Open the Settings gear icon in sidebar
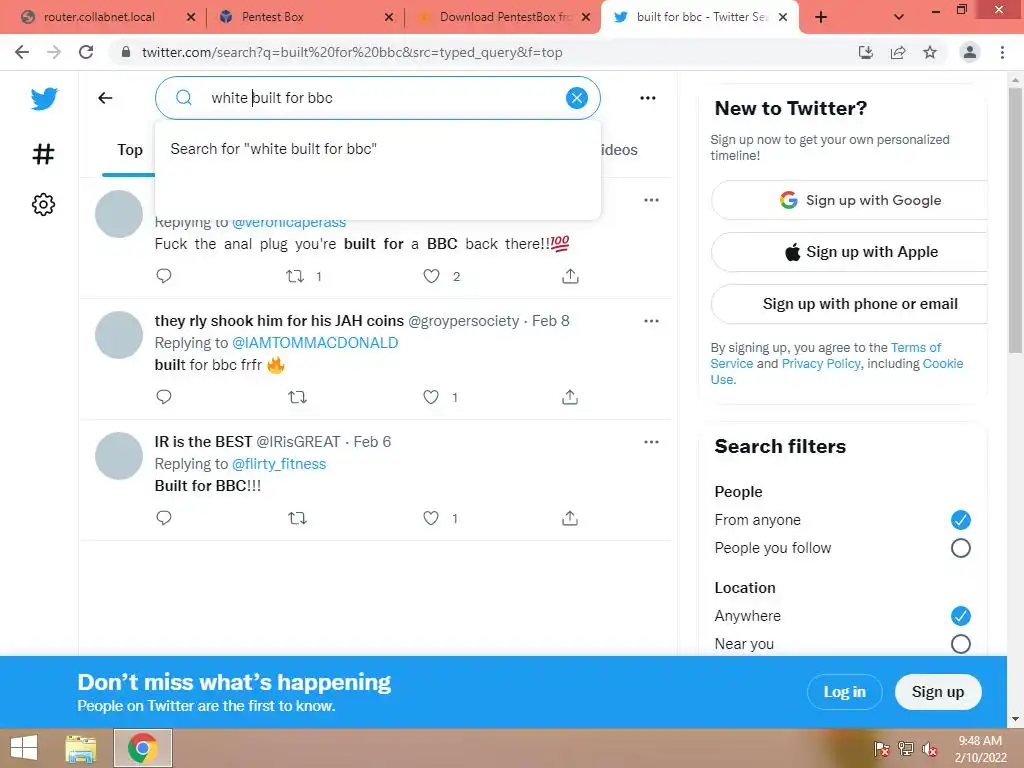Screen dimensions: 1024x768 (43, 204)
